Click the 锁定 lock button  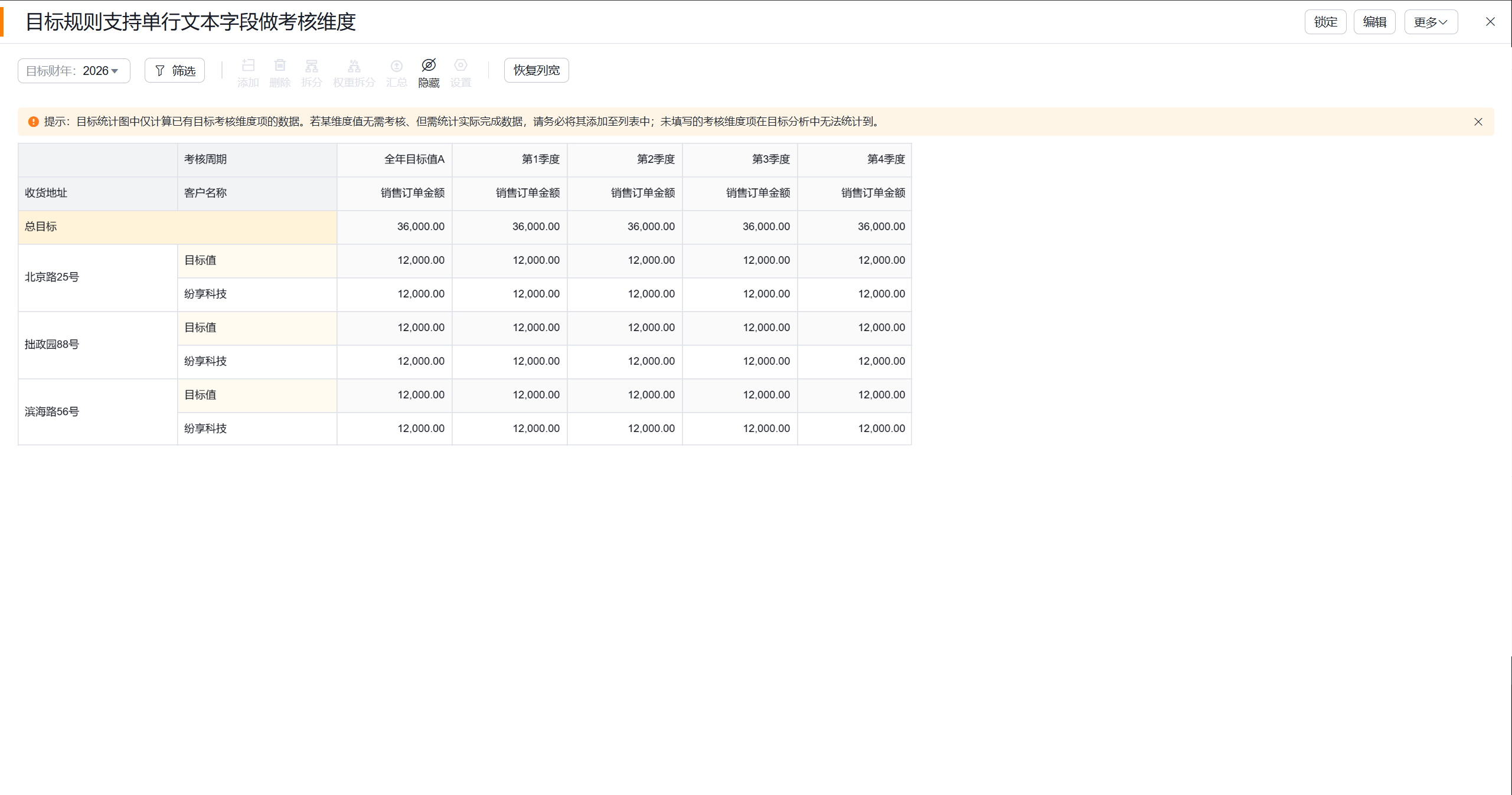[x=1325, y=22]
